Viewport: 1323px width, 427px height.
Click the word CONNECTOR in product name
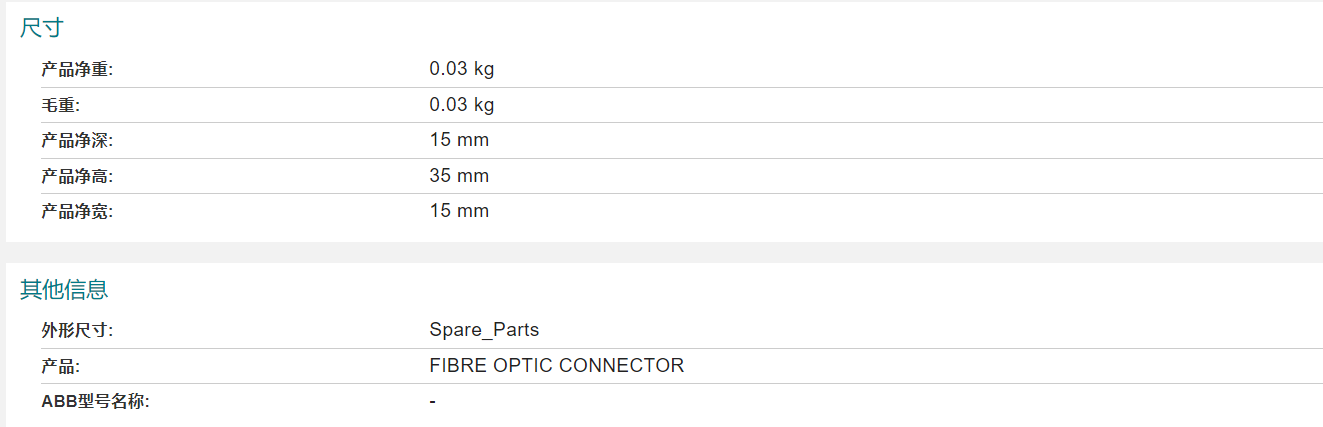(x=622, y=365)
